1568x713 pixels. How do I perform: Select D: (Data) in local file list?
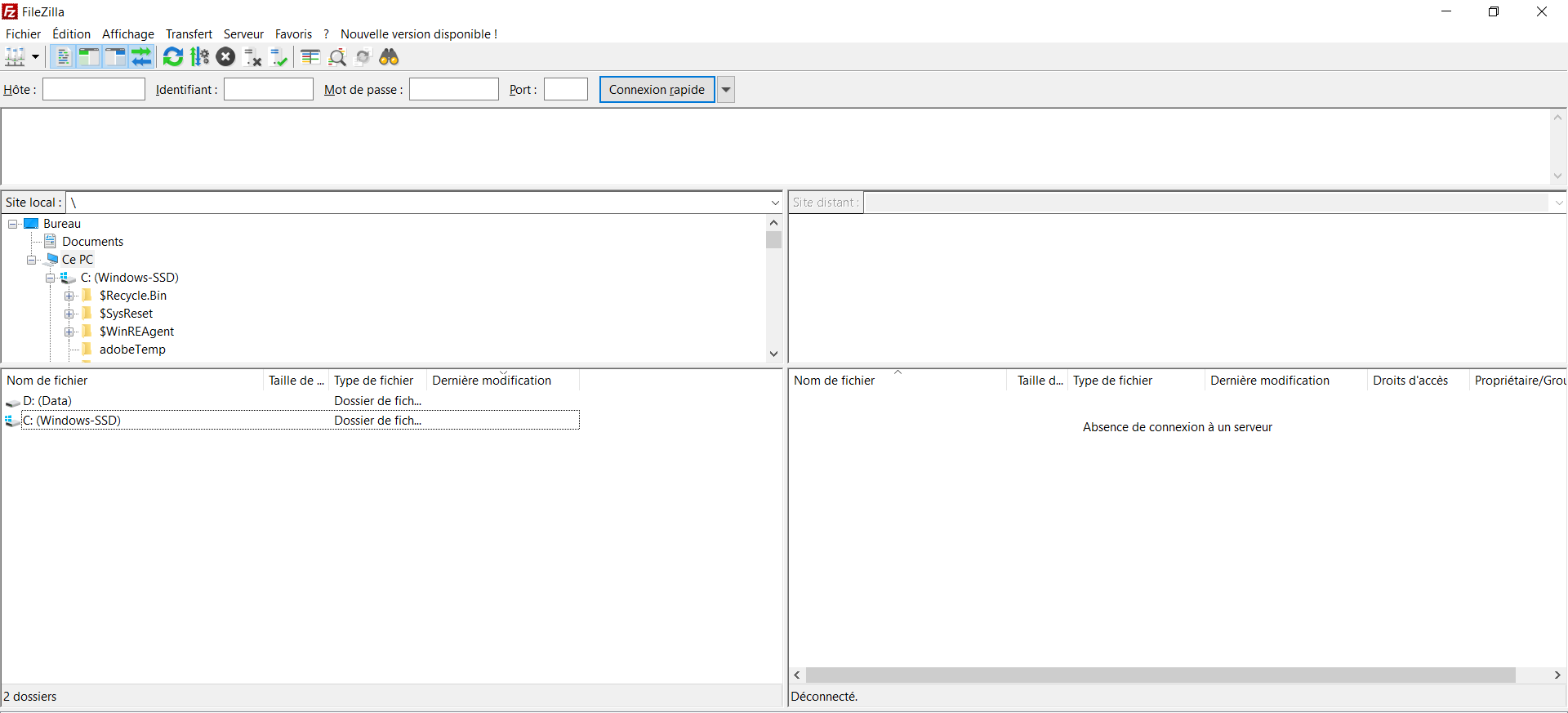pyautogui.click(x=292, y=401)
